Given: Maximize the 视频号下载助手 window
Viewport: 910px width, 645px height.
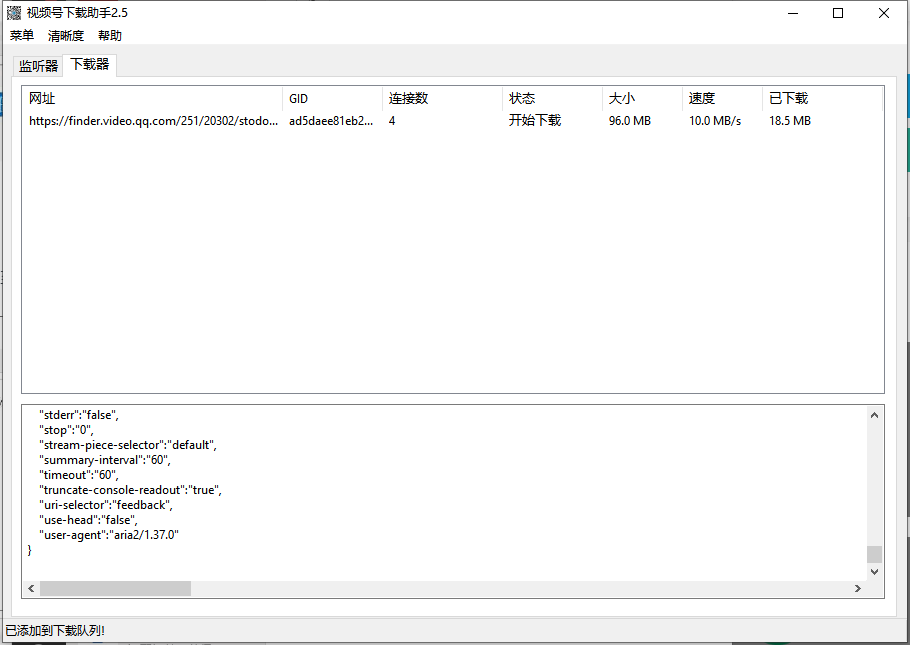Looking at the screenshot, I should [x=838, y=13].
